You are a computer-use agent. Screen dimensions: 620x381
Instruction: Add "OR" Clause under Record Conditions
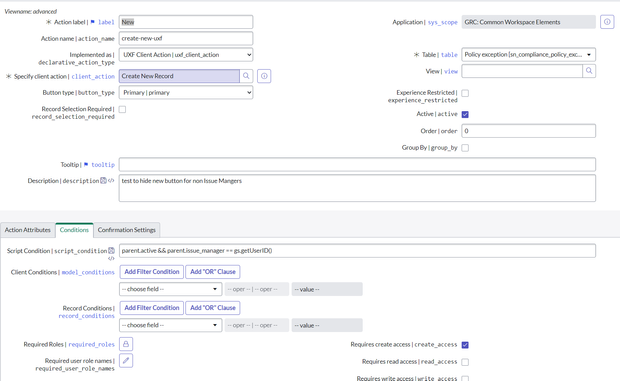213,307
